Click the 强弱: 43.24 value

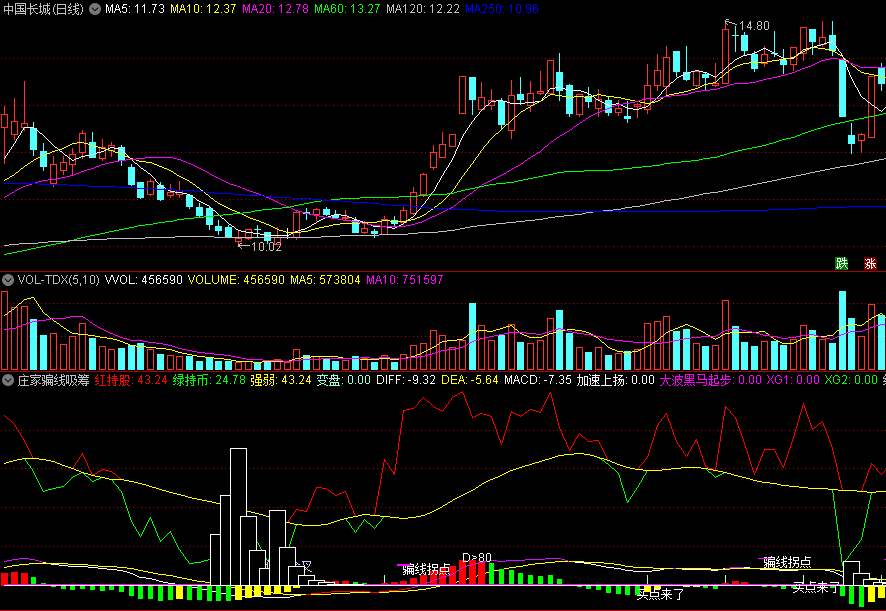[281, 380]
